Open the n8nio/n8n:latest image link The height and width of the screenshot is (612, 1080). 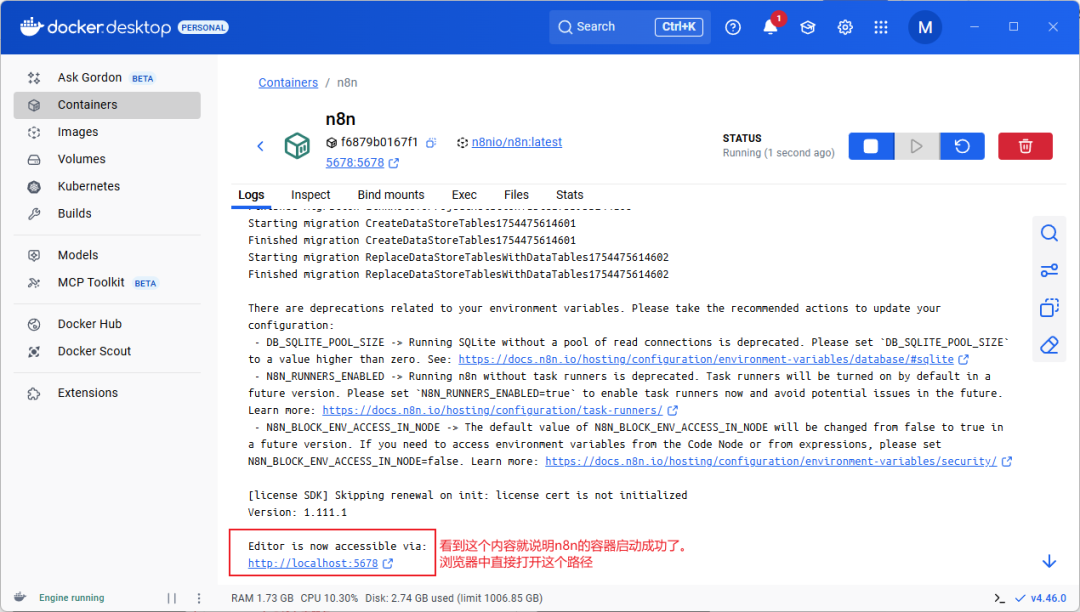tap(517, 142)
